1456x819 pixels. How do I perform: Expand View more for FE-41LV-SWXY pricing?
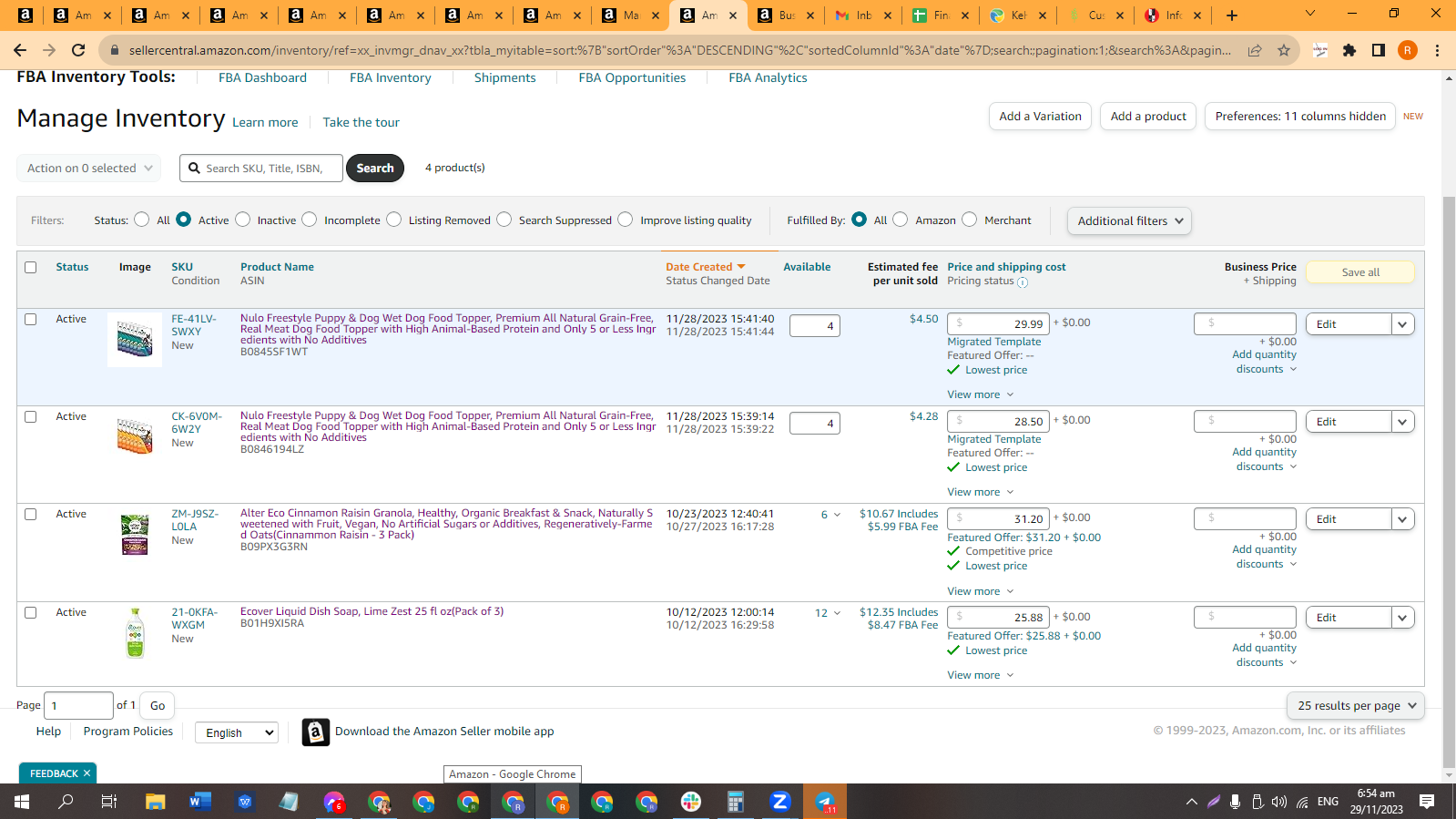point(980,394)
